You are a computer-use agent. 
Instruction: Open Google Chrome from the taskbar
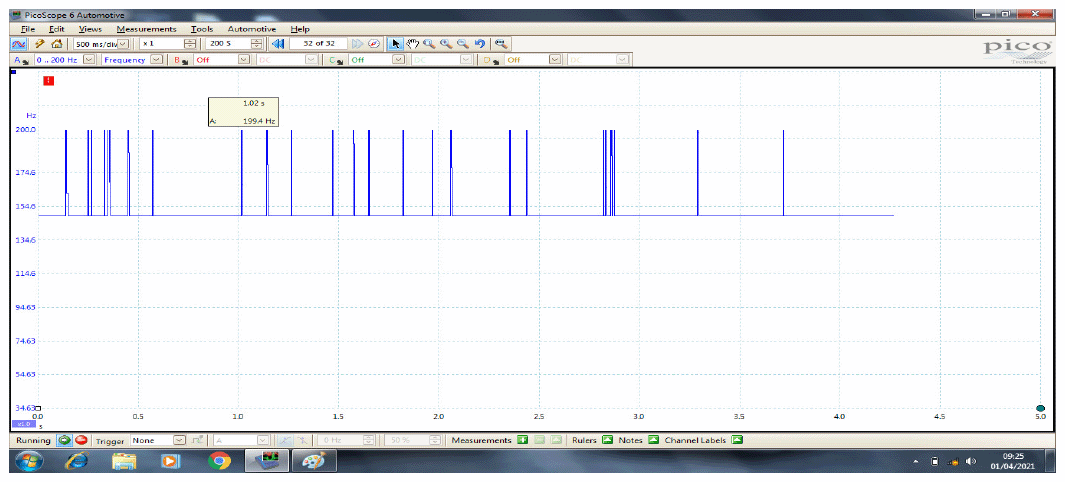[x=219, y=461]
